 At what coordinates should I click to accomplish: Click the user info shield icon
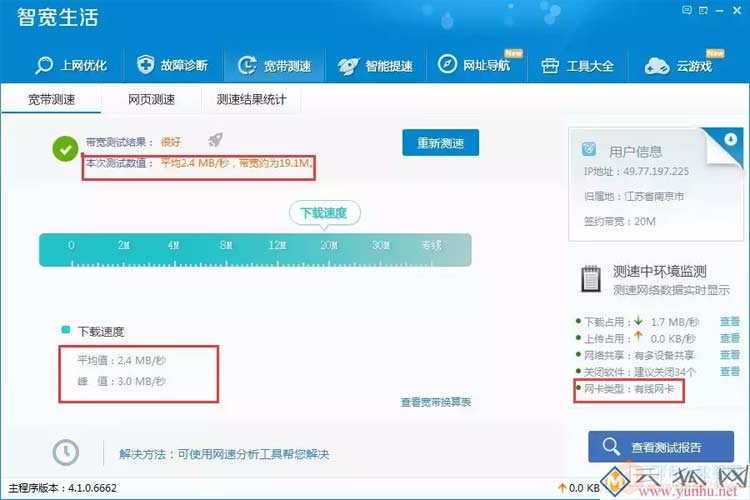coord(589,149)
